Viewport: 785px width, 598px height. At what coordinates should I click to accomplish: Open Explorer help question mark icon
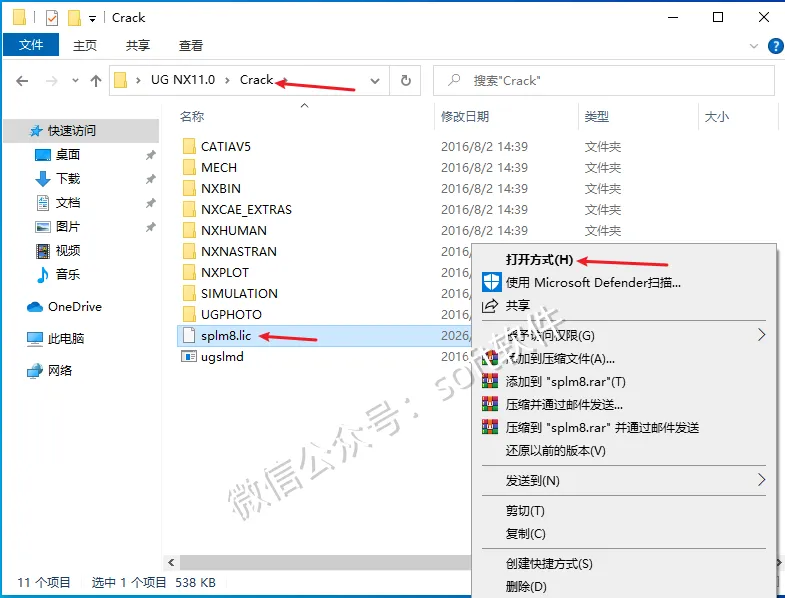(775, 46)
